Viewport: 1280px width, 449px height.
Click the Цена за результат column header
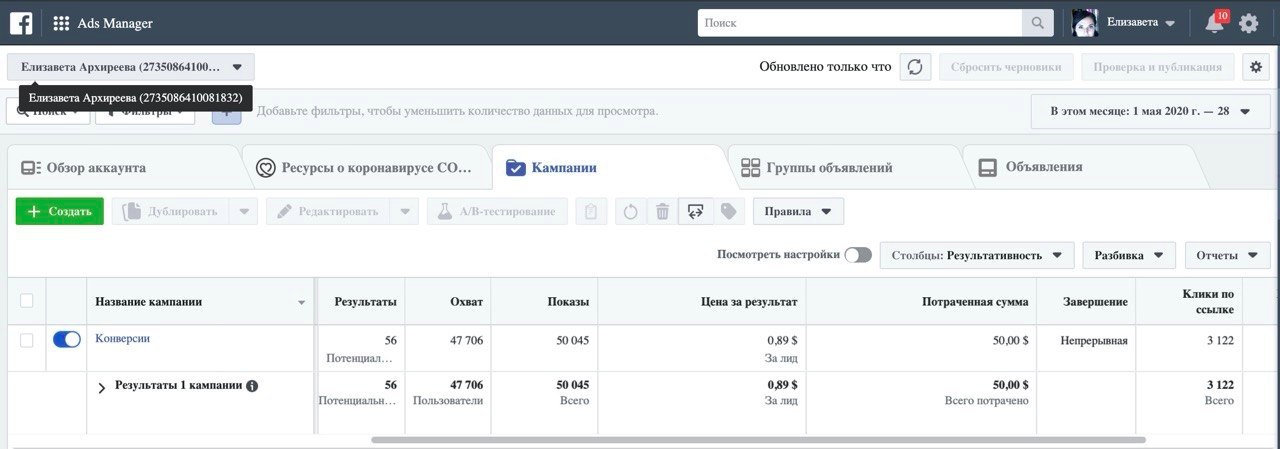tap(702, 301)
